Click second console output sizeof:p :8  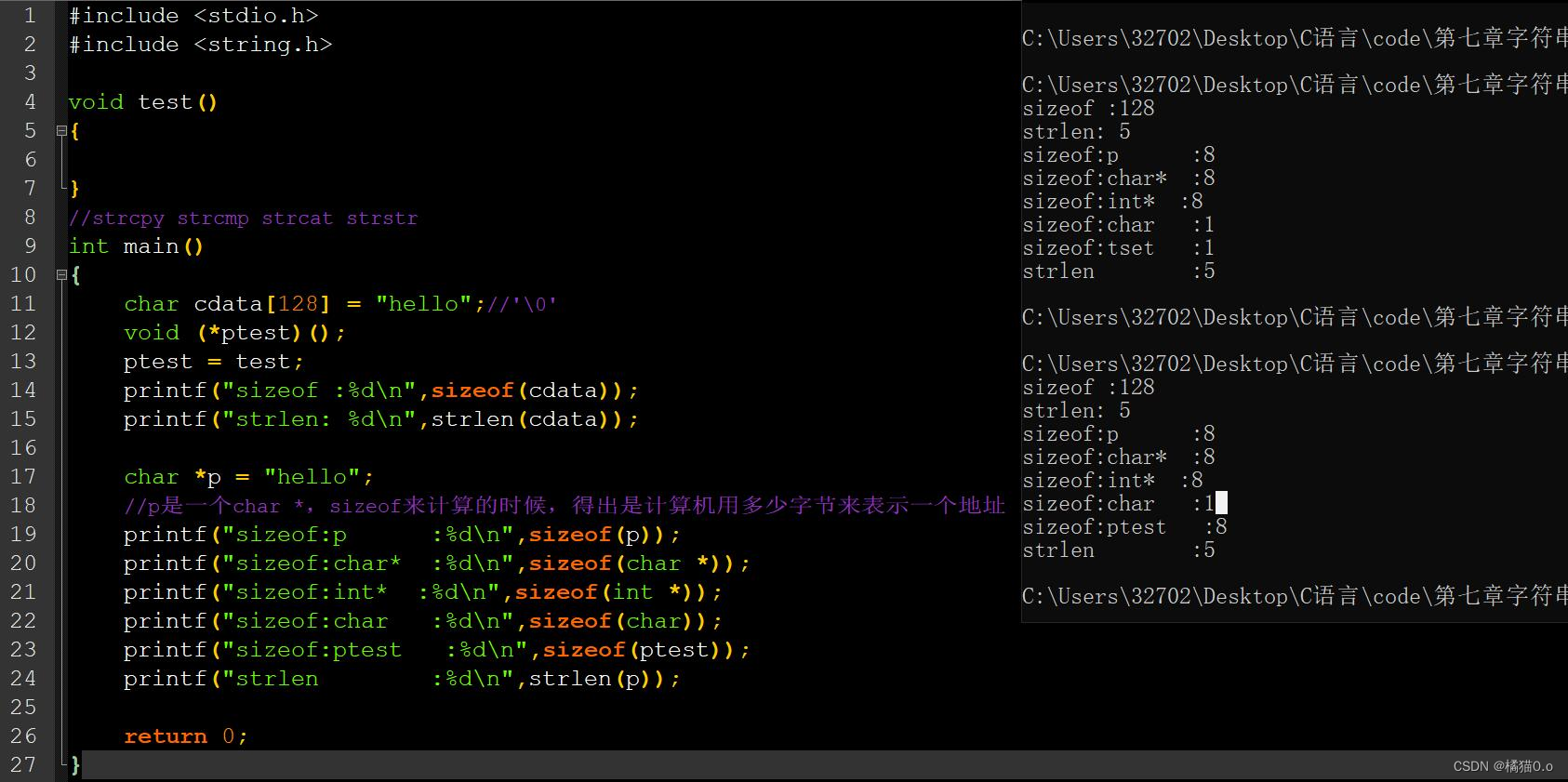click(1119, 434)
